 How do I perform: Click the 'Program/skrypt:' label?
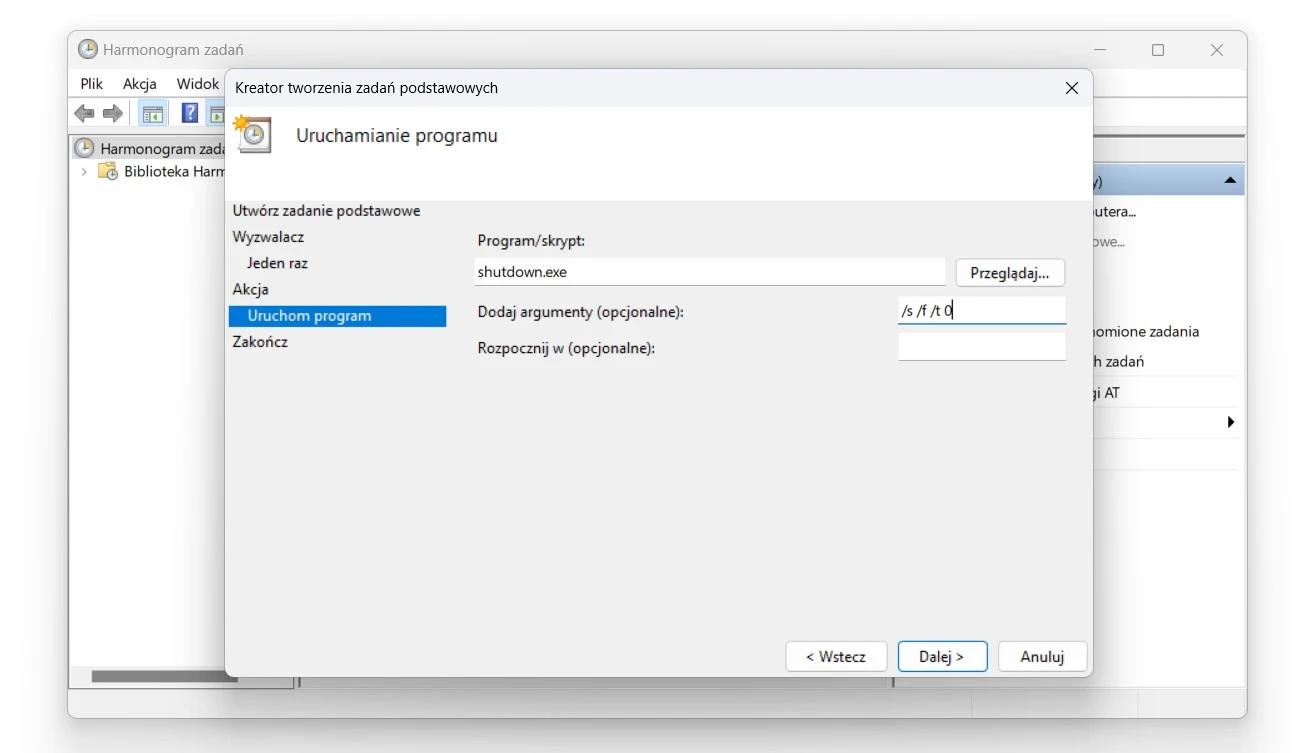click(531, 241)
